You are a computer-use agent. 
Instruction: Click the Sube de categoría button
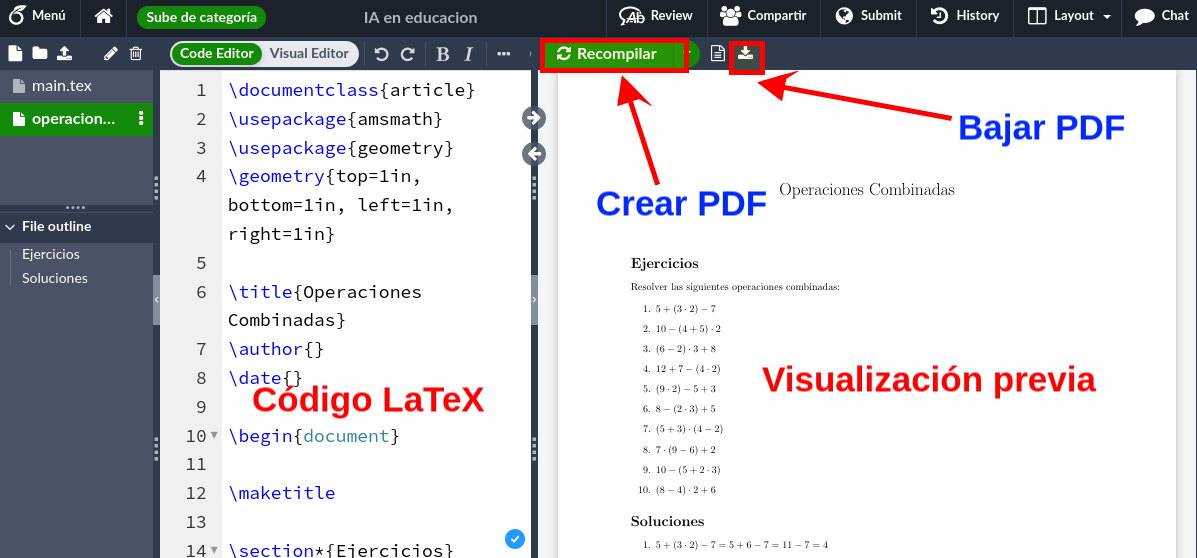point(202,17)
